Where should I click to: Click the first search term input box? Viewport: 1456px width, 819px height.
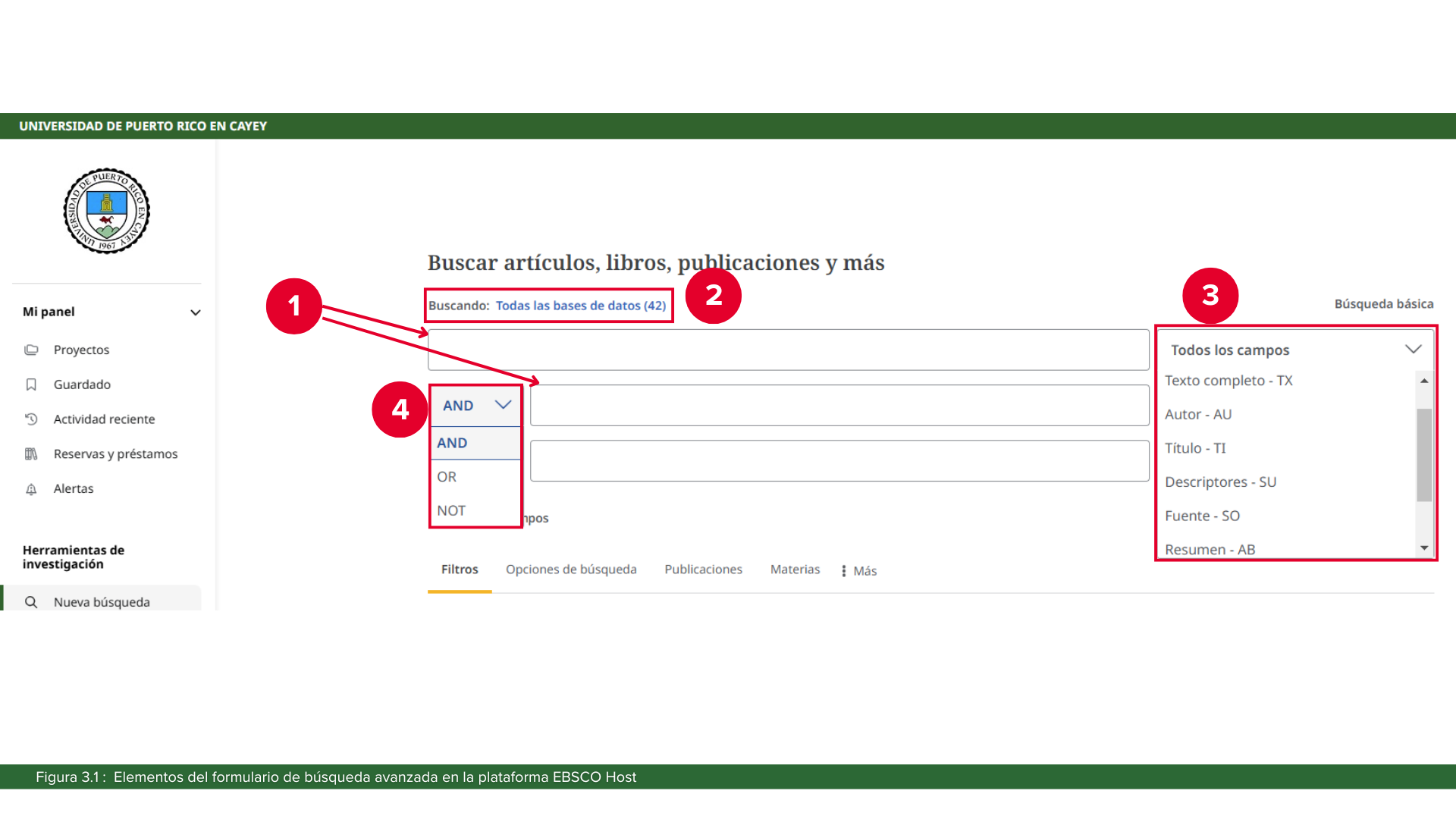click(x=789, y=350)
